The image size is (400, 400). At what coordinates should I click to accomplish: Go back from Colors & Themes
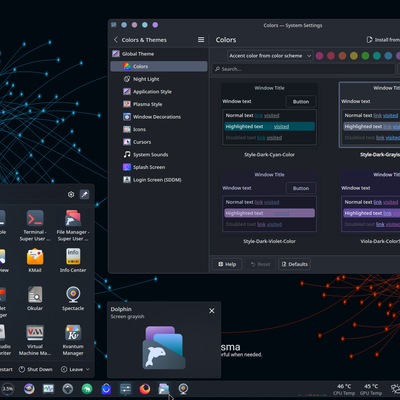pyautogui.click(x=116, y=40)
